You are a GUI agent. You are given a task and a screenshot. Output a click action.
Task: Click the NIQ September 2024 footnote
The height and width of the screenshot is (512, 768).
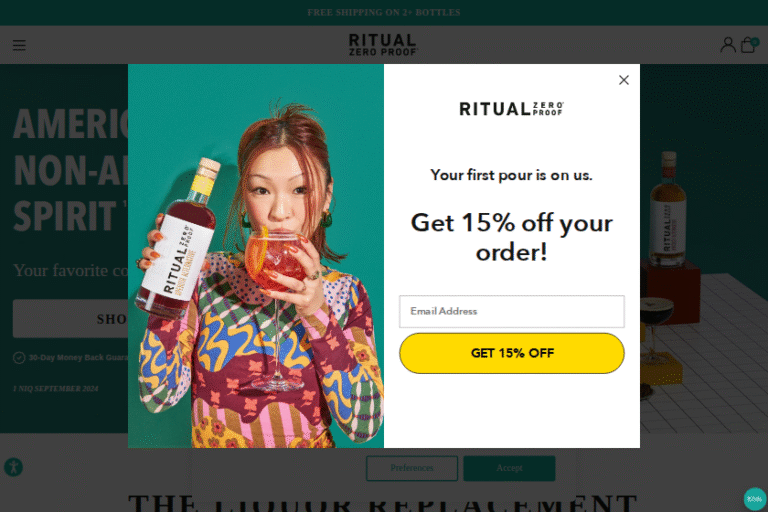(55, 389)
